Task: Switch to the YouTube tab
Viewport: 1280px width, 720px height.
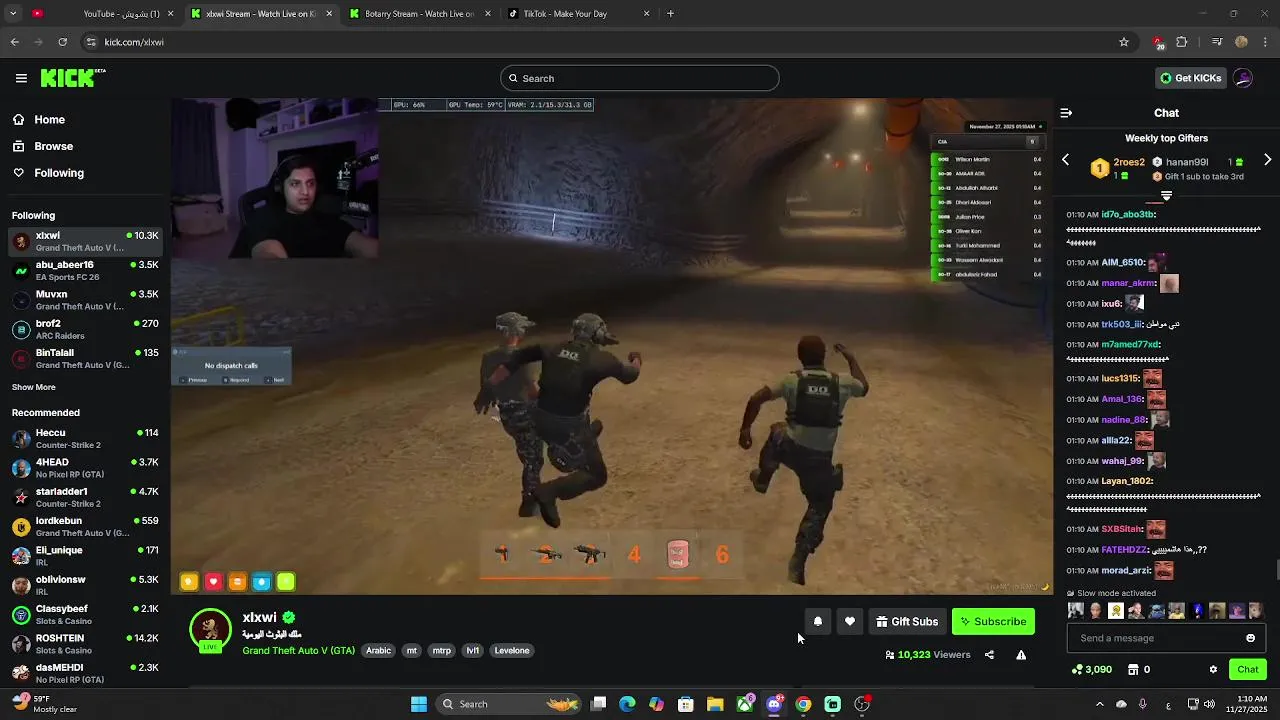Action: [103, 14]
